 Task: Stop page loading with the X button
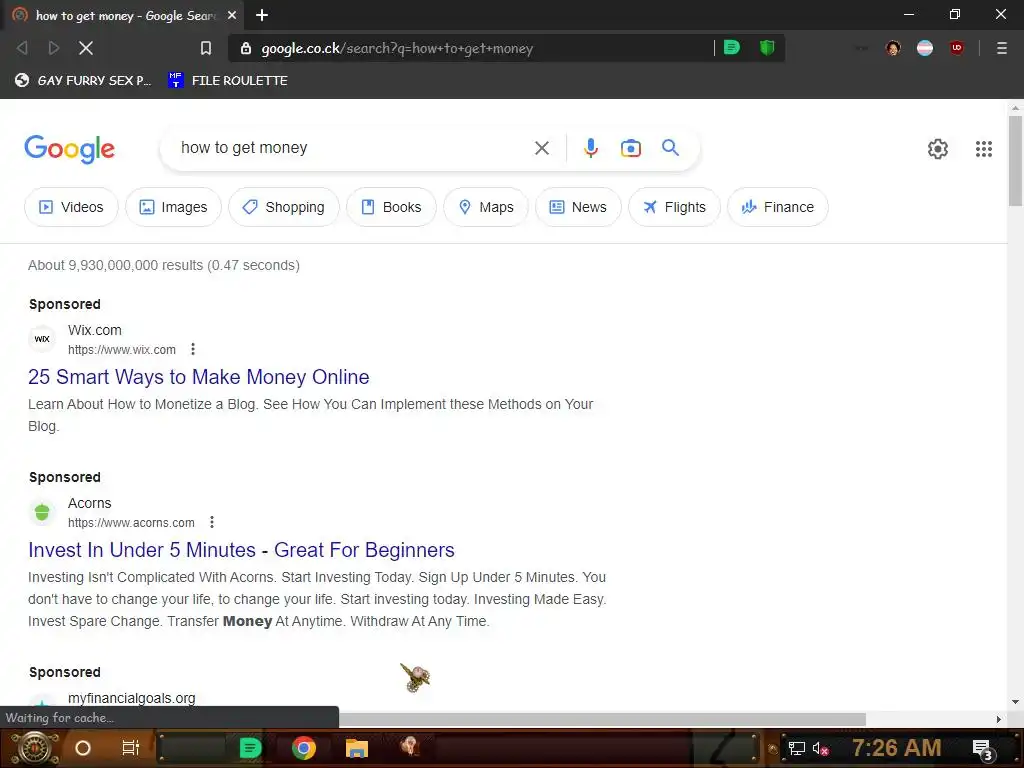(86, 48)
